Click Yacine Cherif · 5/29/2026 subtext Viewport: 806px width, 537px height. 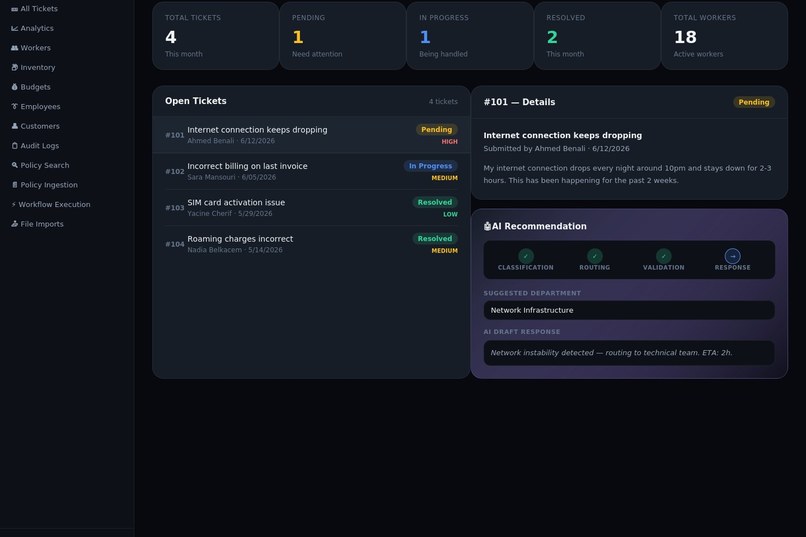click(230, 213)
